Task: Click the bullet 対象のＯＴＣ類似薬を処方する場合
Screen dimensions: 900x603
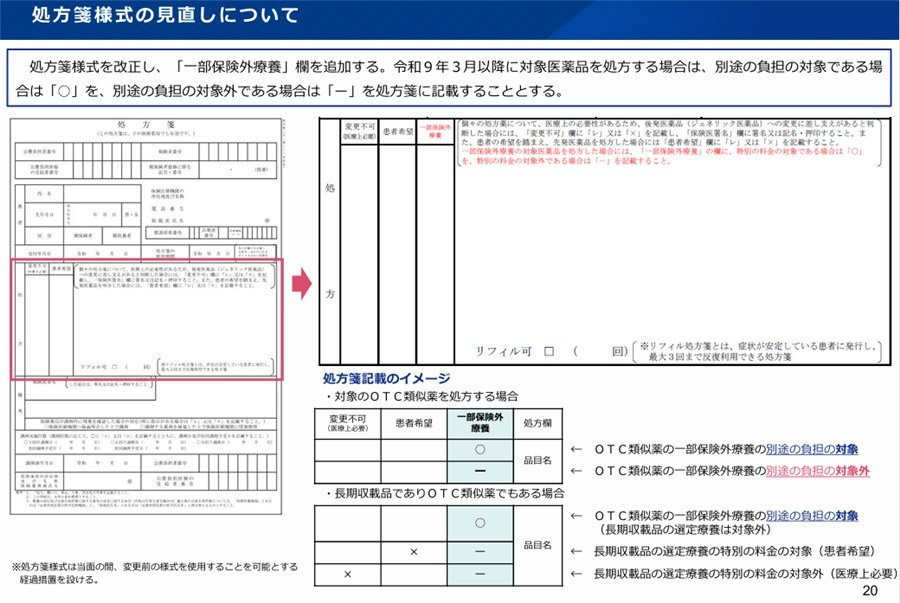Action: pos(422,396)
